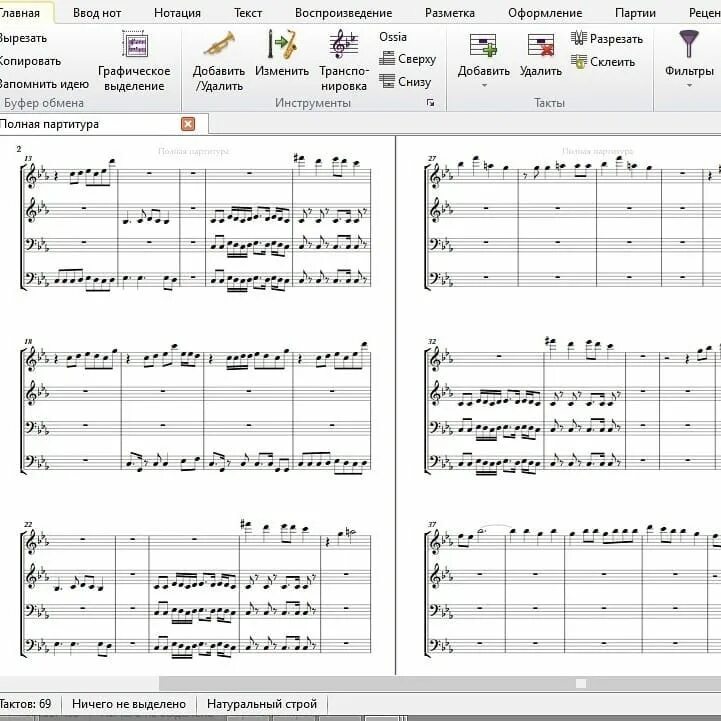Click bar number 27 on right page
This screenshot has height=721, width=721.
[x=432, y=159]
